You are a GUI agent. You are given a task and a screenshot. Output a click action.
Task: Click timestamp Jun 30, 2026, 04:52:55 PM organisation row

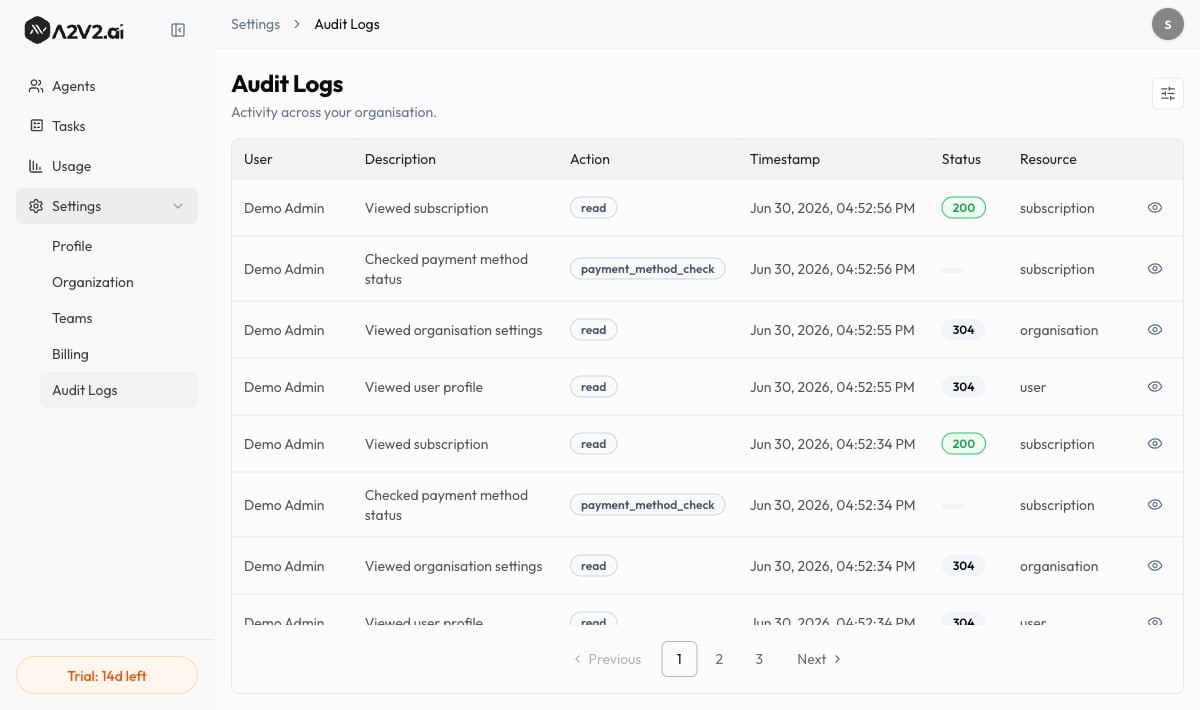point(832,330)
